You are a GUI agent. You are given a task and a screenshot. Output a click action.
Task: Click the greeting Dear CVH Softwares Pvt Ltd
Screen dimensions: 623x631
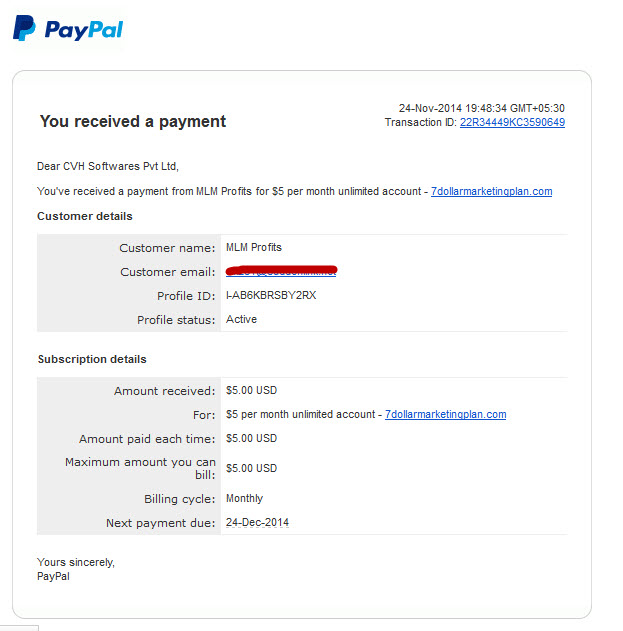point(108,166)
